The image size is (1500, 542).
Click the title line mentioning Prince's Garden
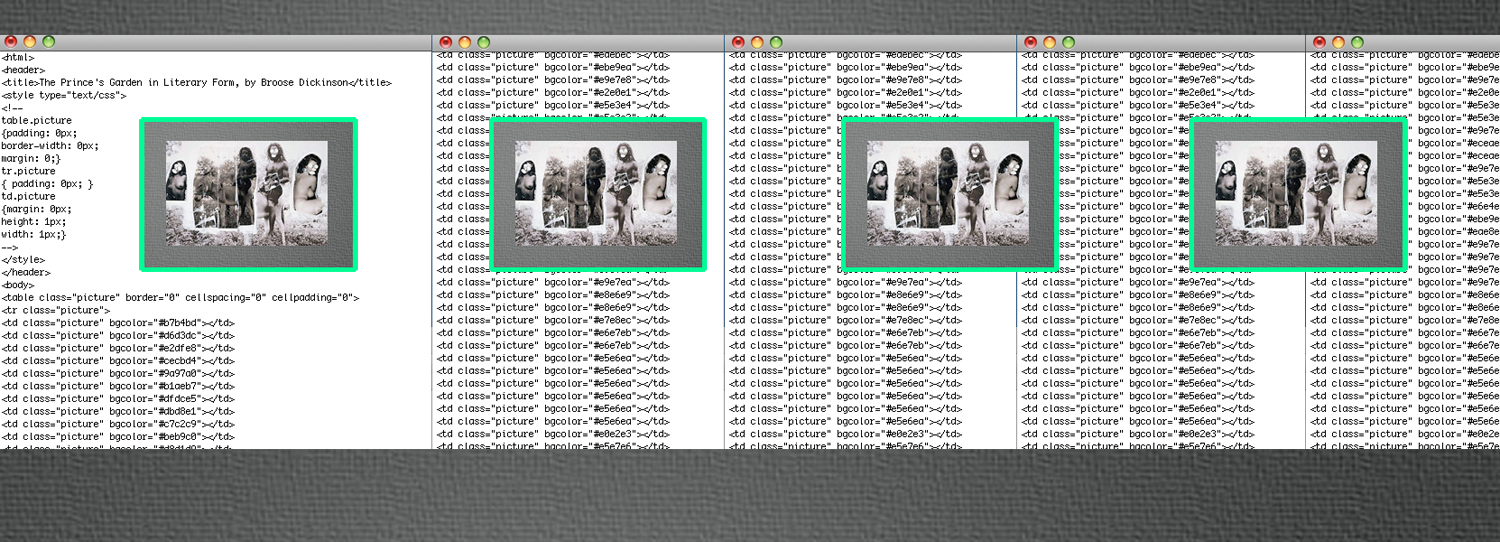point(196,83)
